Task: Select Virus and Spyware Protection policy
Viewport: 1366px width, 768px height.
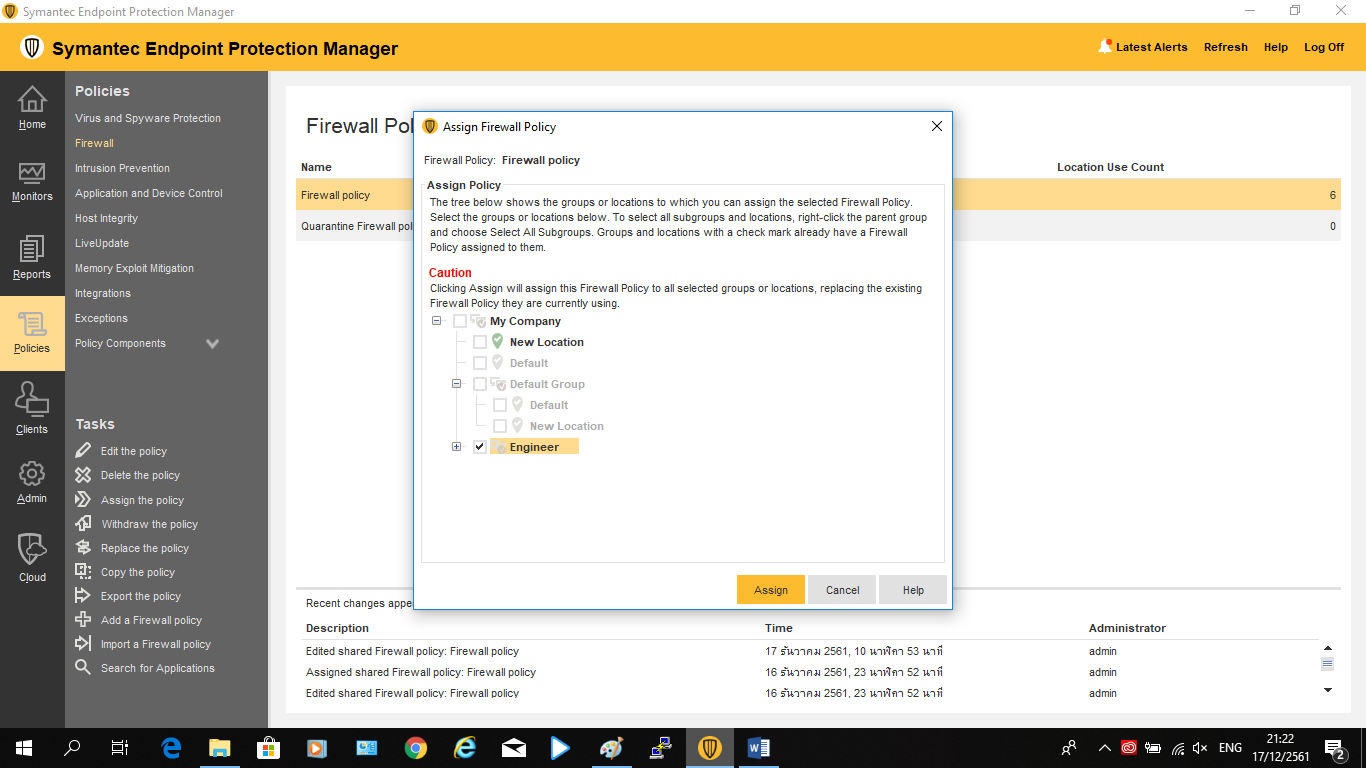Action: (147, 118)
